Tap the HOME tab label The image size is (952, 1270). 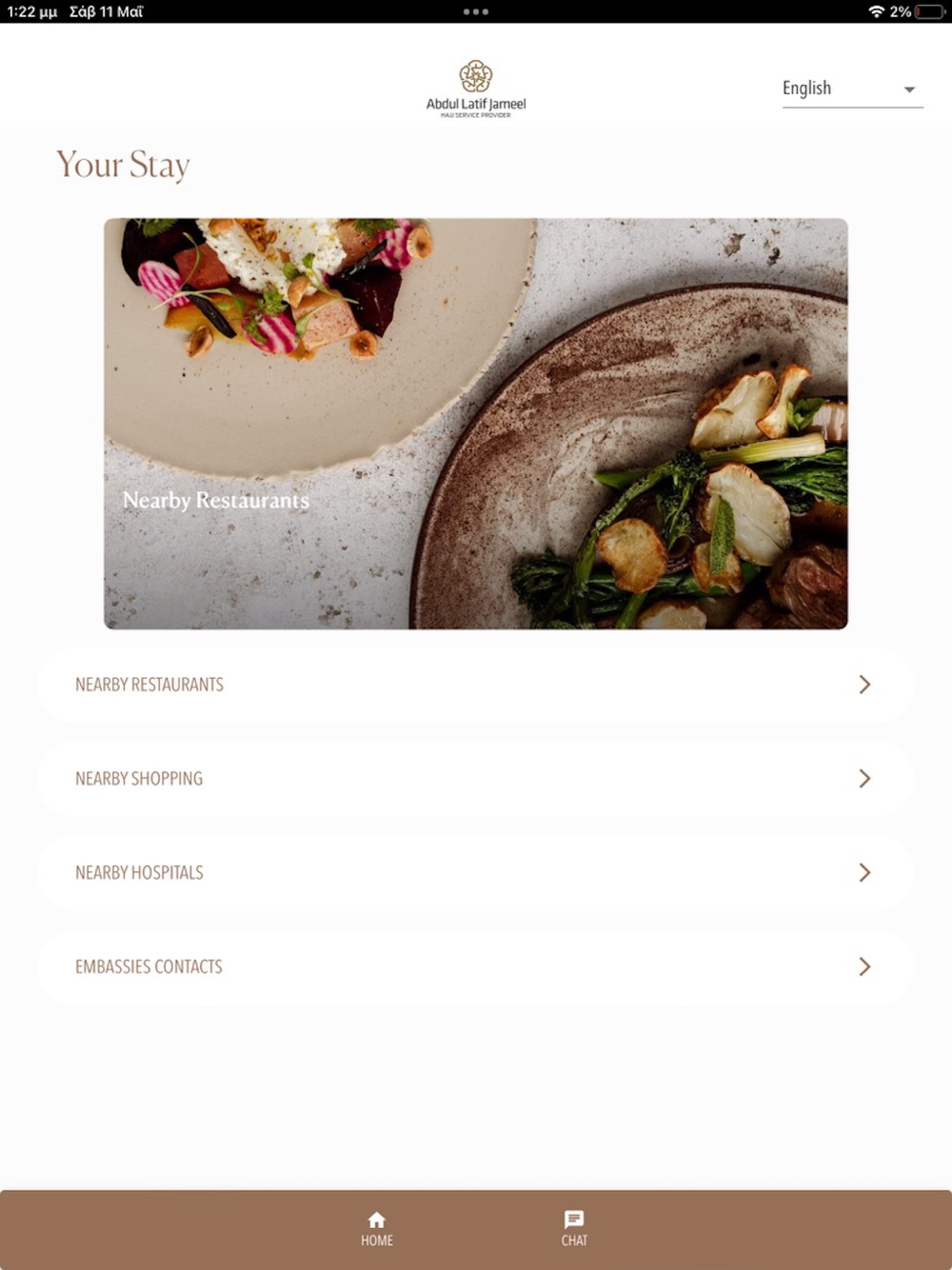pyautogui.click(x=377, y=1240)
